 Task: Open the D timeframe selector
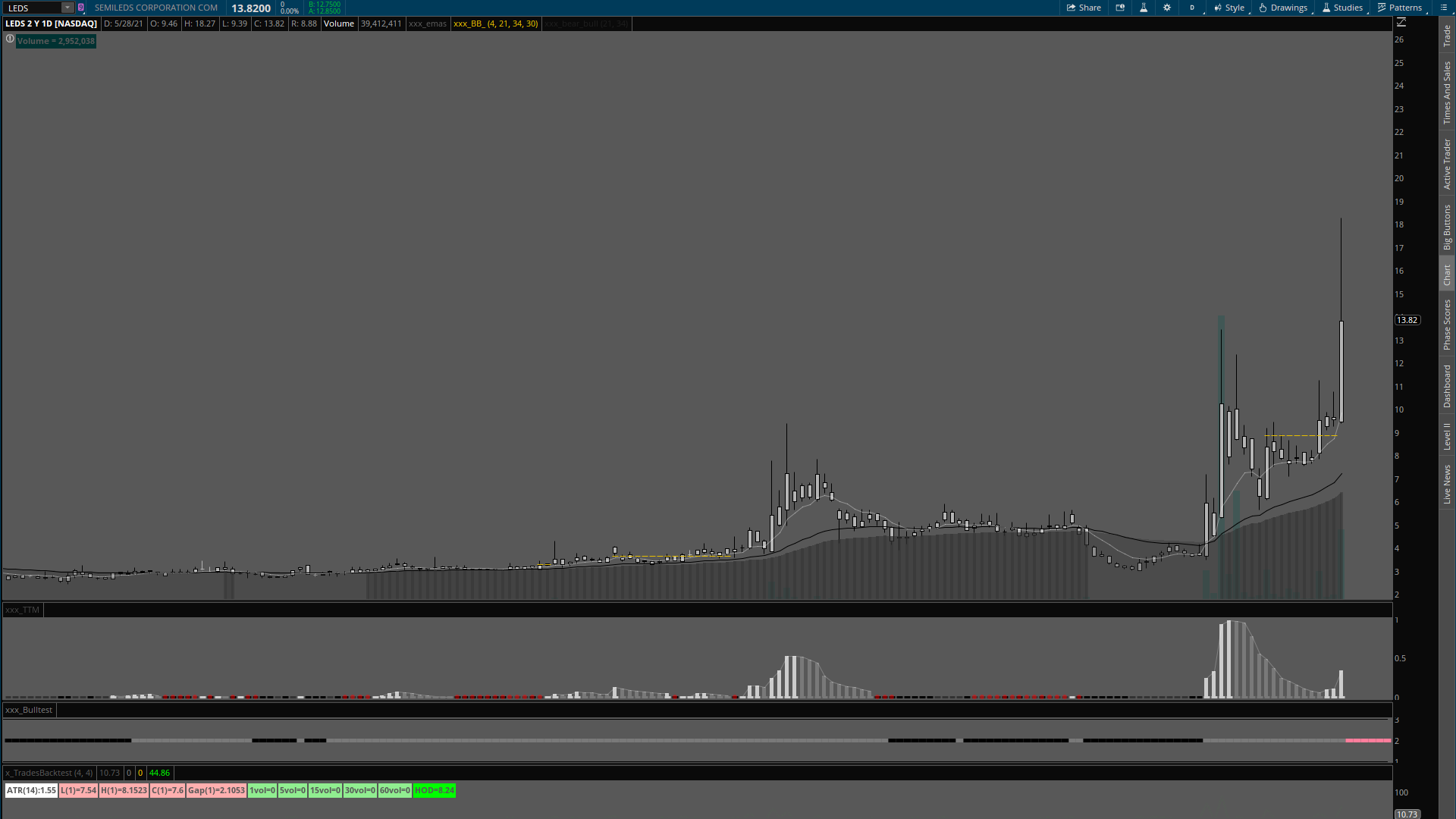pos(1192,8)
